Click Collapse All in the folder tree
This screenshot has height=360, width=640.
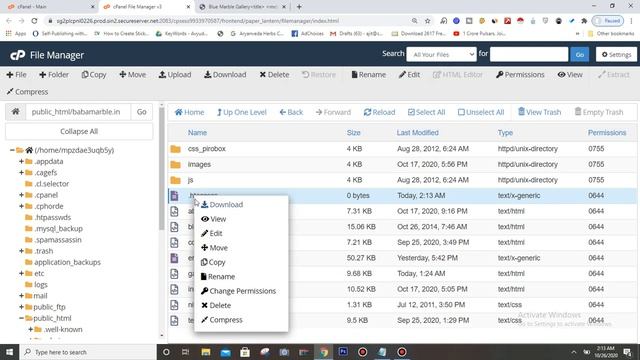pos(79,131)
